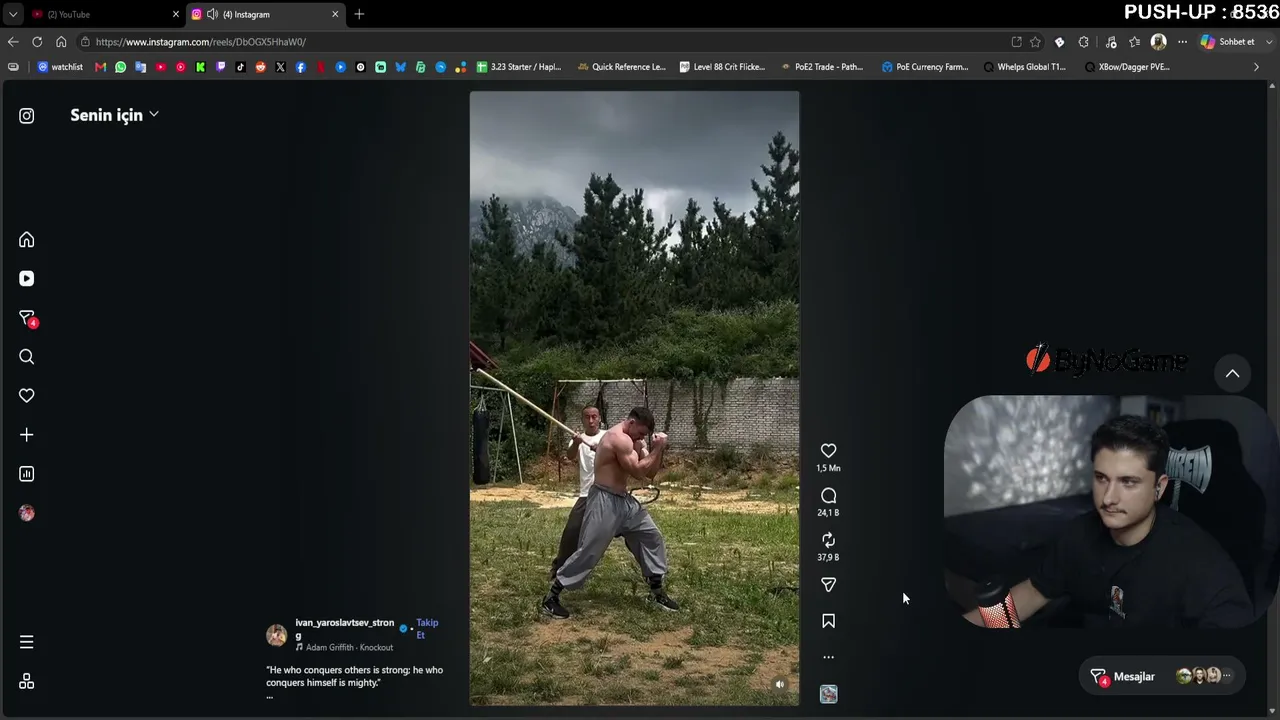
Task: Repost the reel using the repost icon
Action: click(x=828, y=540)
